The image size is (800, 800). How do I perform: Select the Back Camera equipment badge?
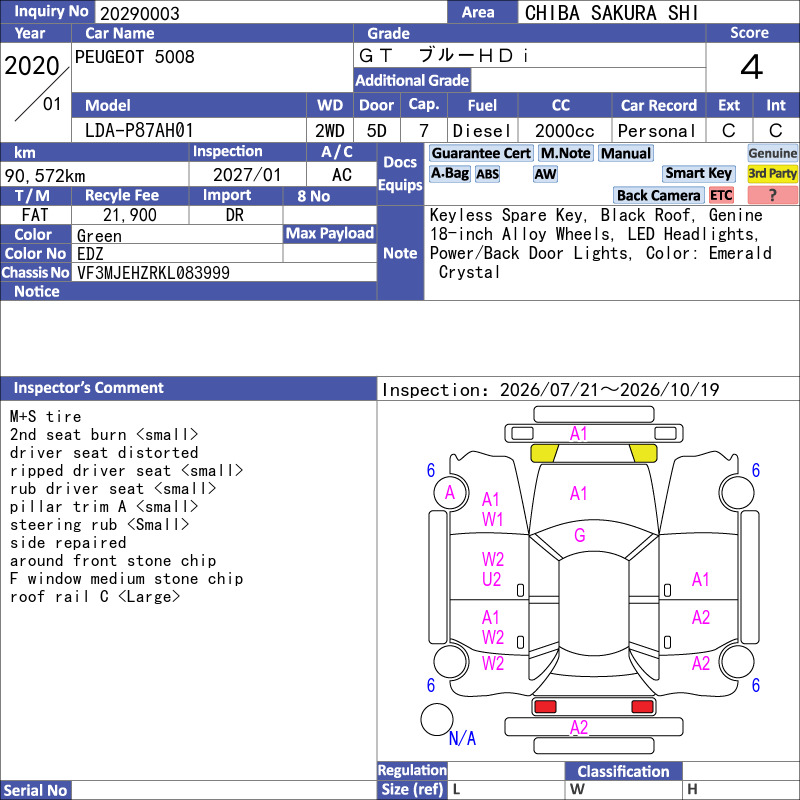tap(658, 195)
